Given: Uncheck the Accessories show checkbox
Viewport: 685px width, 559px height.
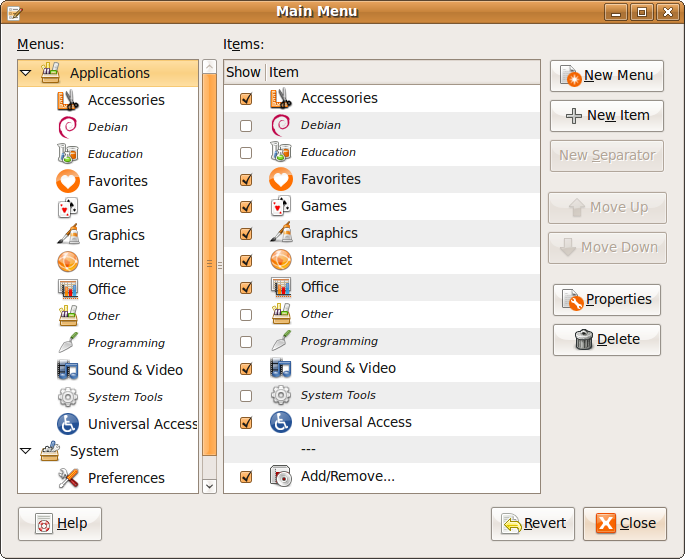Looking at the screenshot, I should (245, 99).
